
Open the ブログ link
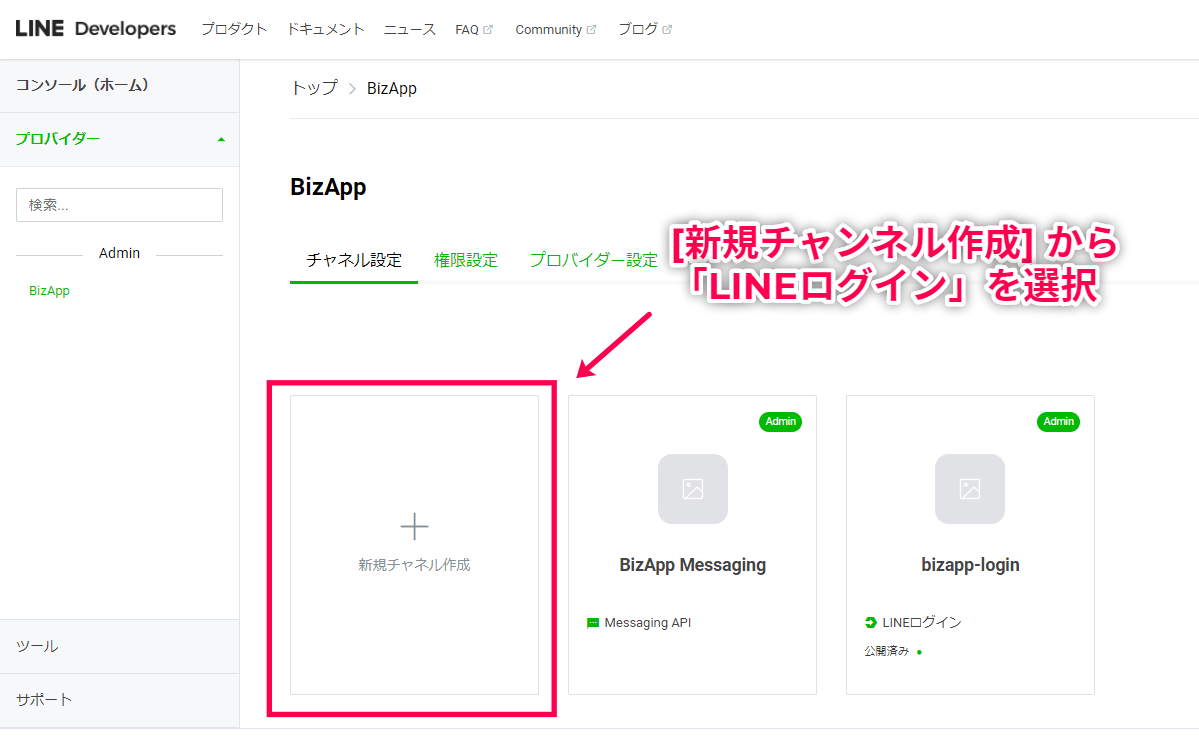tap(638, 29)
